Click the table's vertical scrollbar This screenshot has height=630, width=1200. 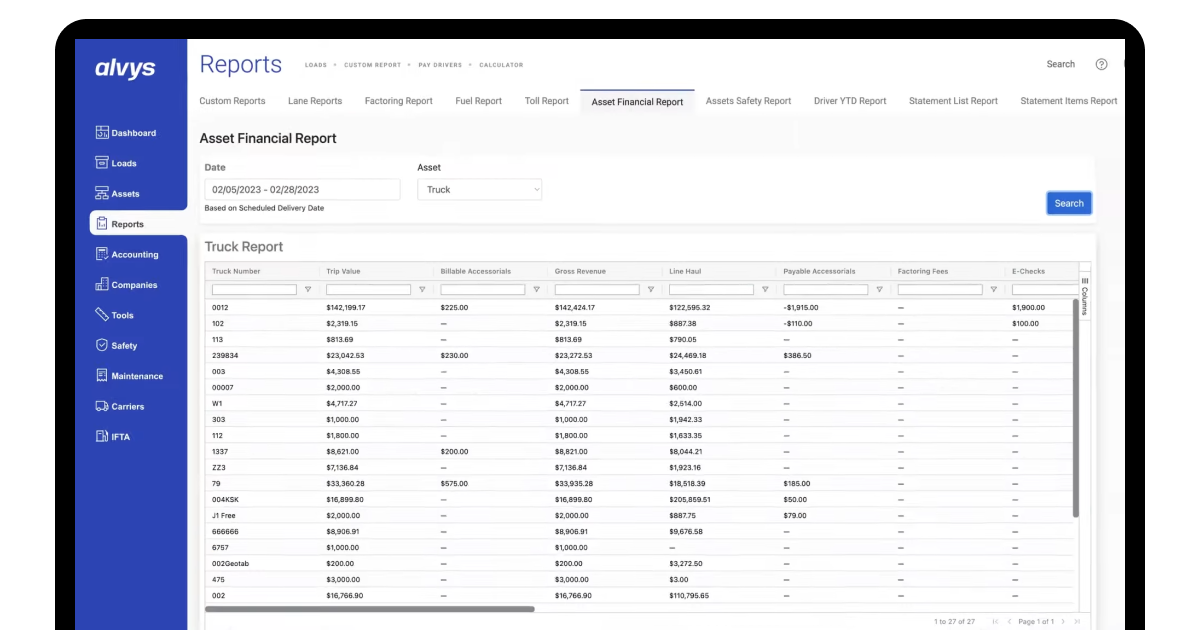click(x=1076, y=407)
